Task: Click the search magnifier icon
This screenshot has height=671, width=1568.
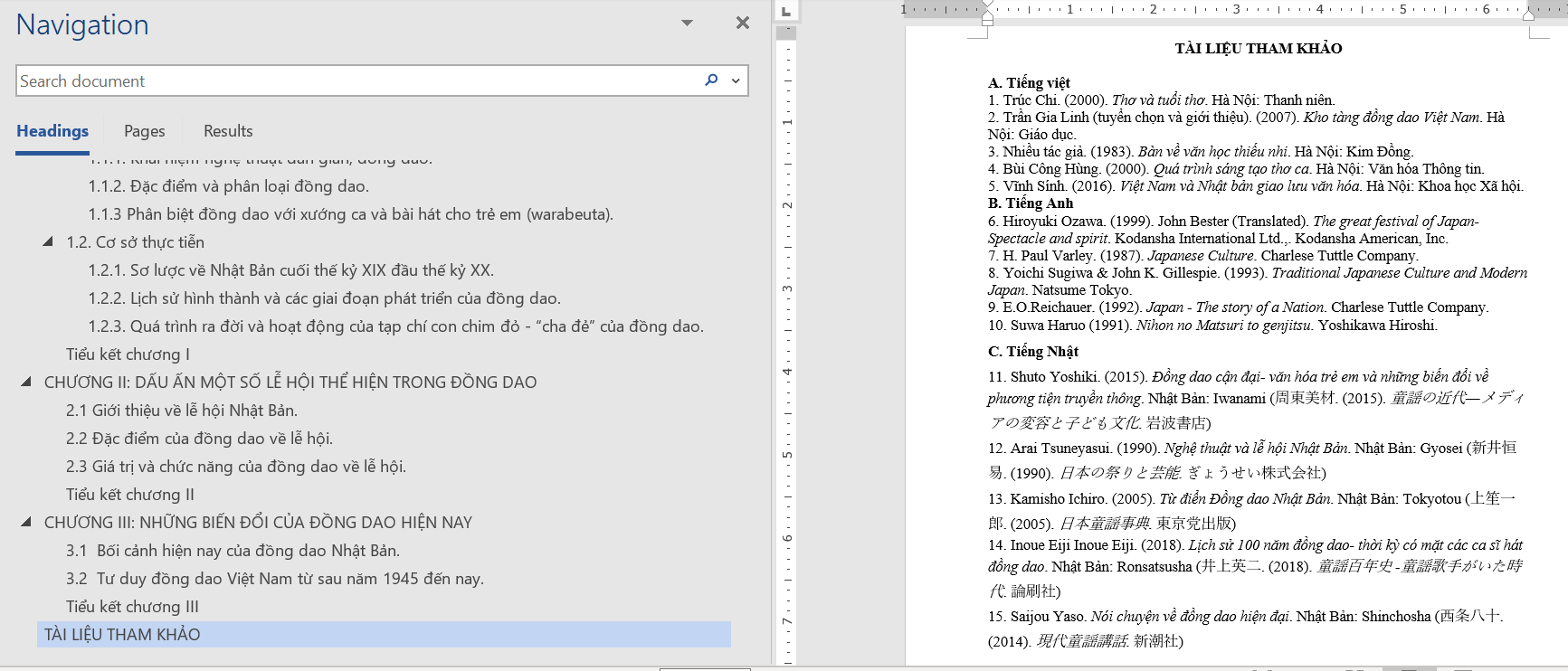Action: click(x=711, y=80)
